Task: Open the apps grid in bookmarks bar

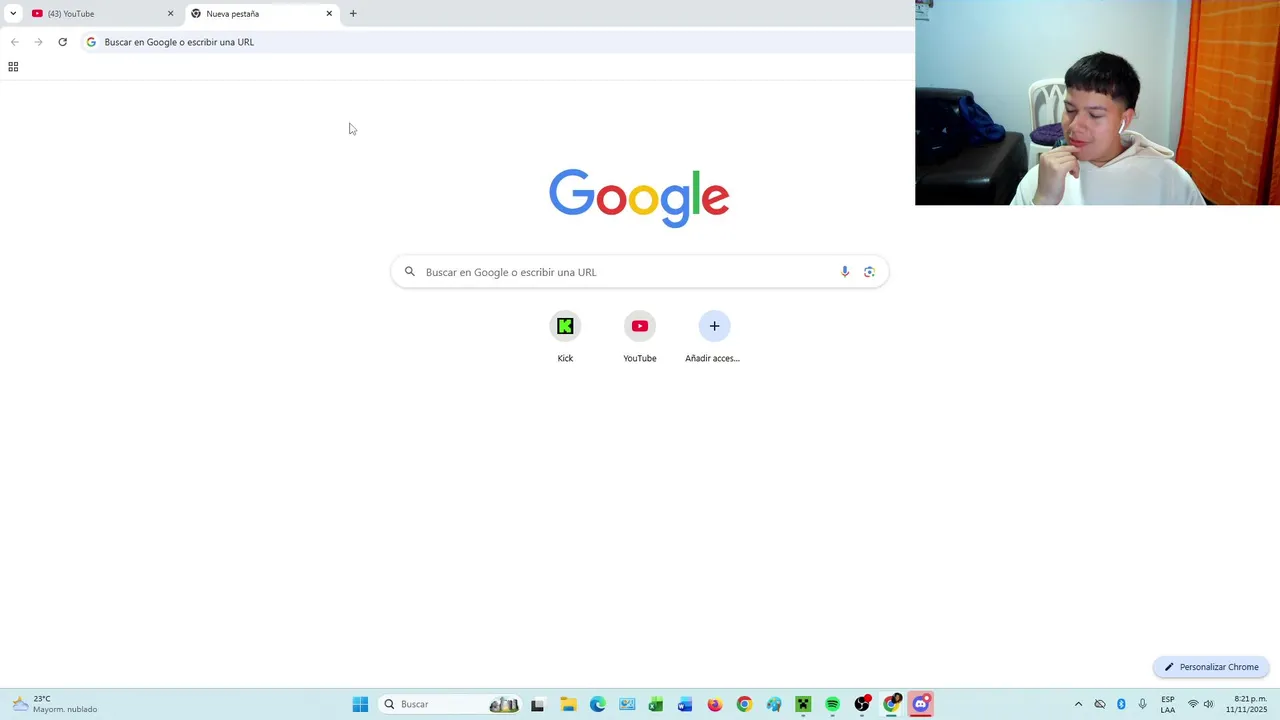Action: pos(13,67)
